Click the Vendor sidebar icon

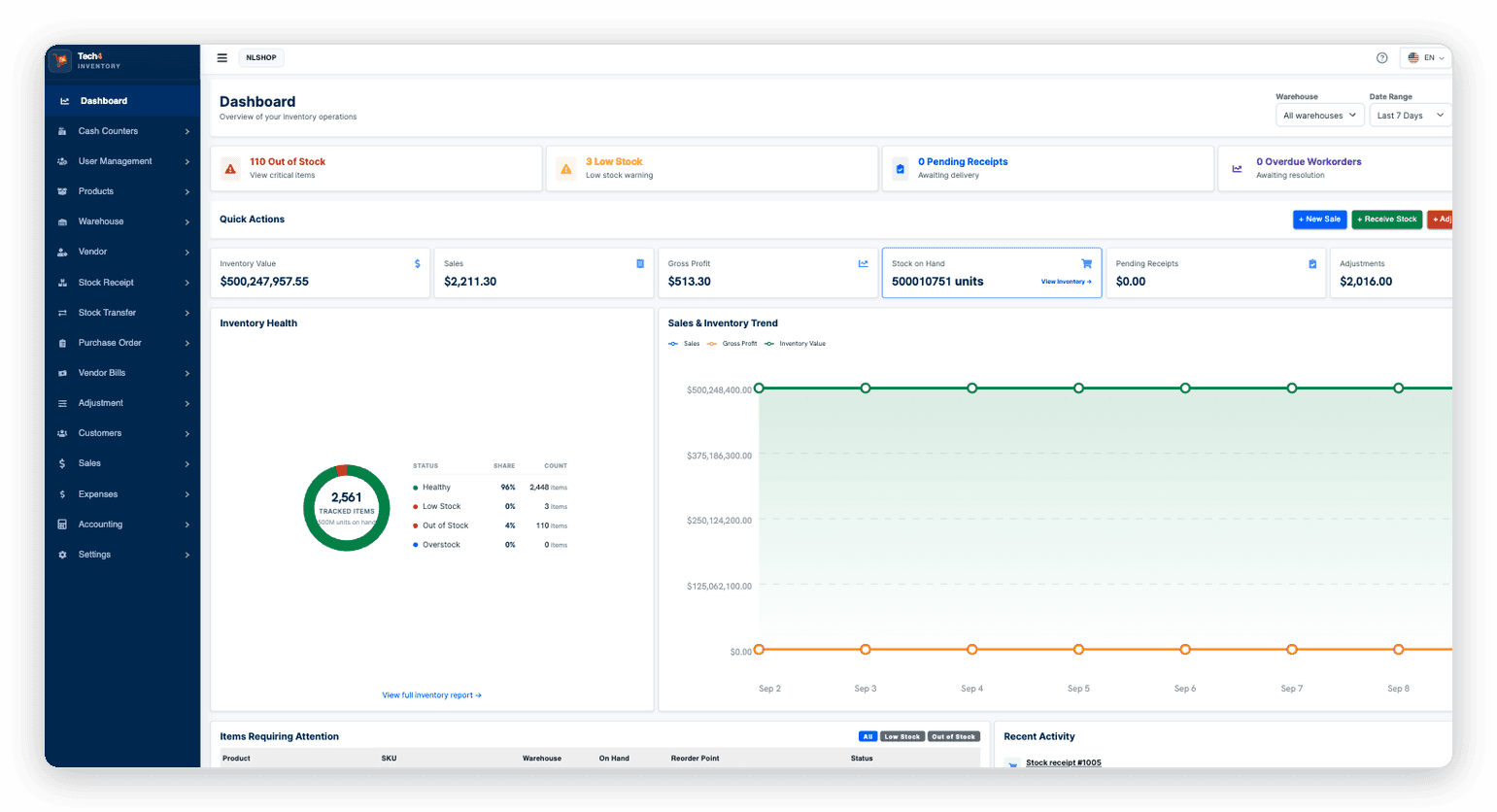coord(62,252)
